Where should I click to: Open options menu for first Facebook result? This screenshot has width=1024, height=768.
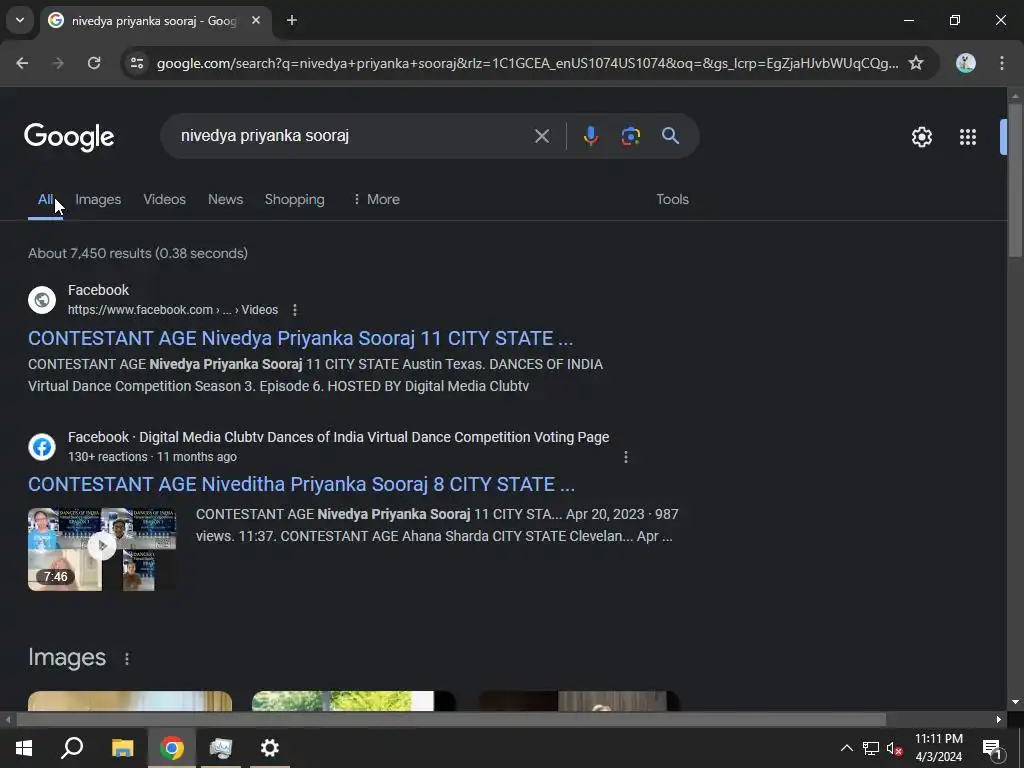(295, 310)
